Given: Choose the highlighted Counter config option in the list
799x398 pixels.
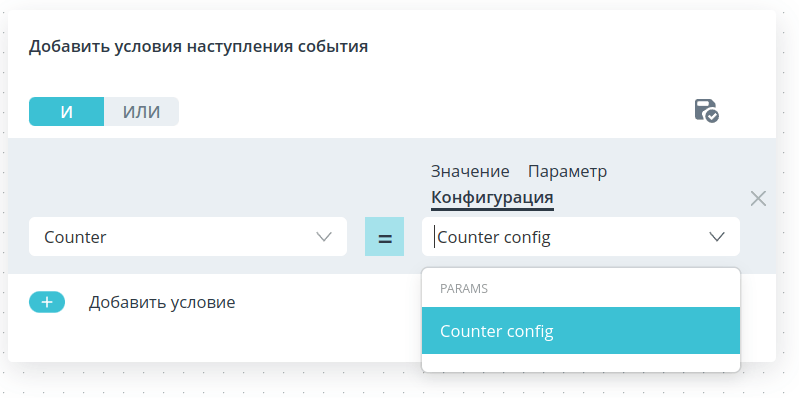Looking at the screenshot, I should (581, 331).
